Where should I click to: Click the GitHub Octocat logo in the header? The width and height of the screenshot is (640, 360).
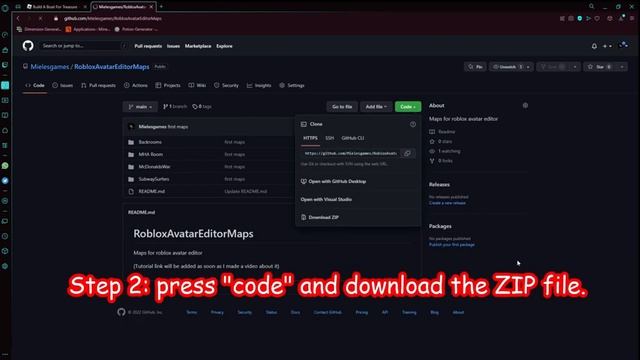28,45
